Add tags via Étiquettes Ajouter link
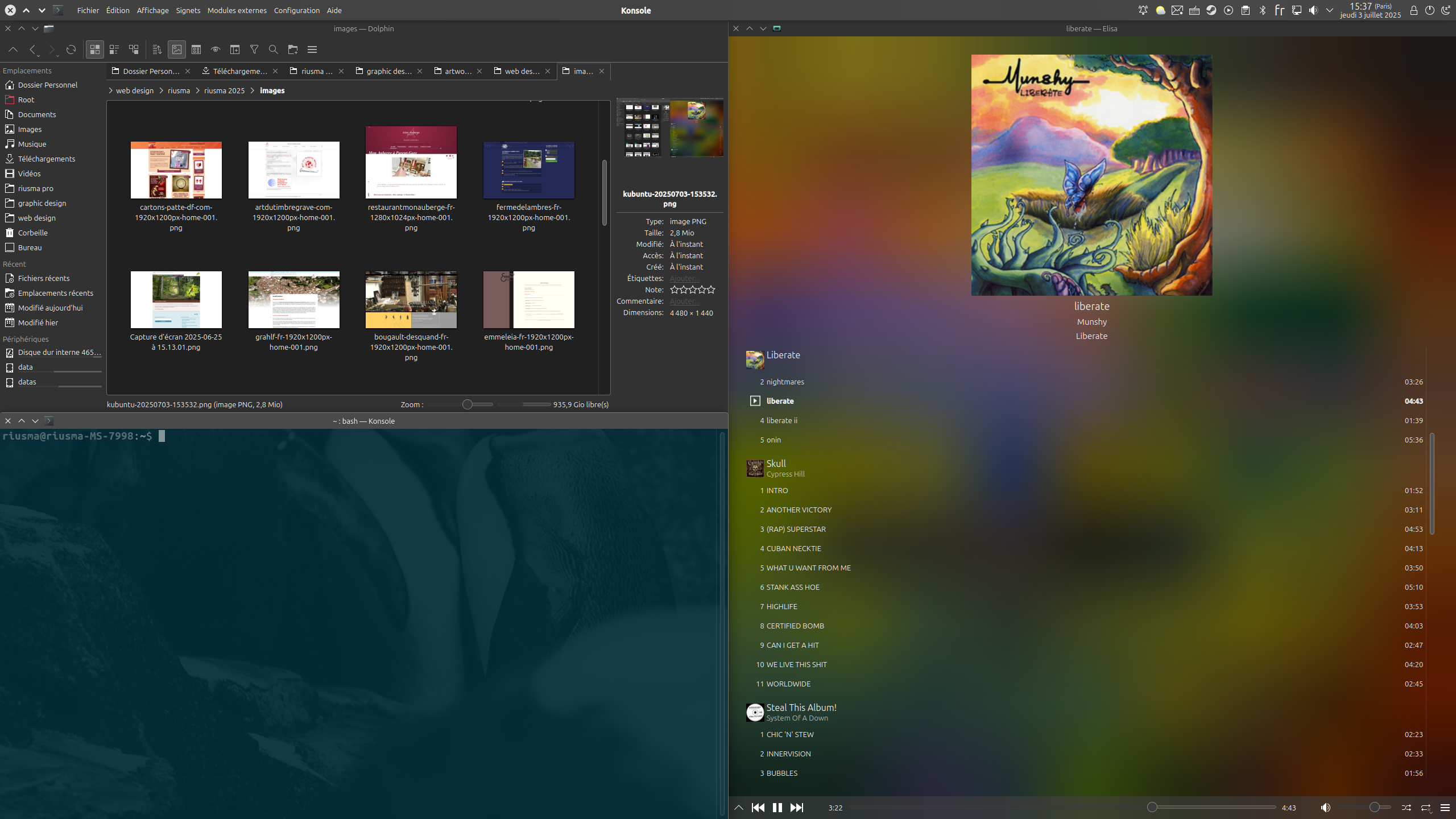Screen dimensions: 1456x819 click(684, 278)
